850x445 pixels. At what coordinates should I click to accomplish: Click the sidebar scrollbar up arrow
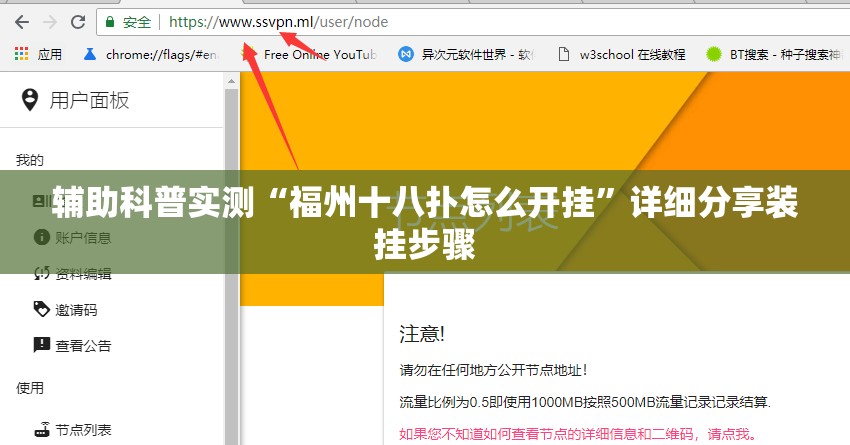coord(231,81)
